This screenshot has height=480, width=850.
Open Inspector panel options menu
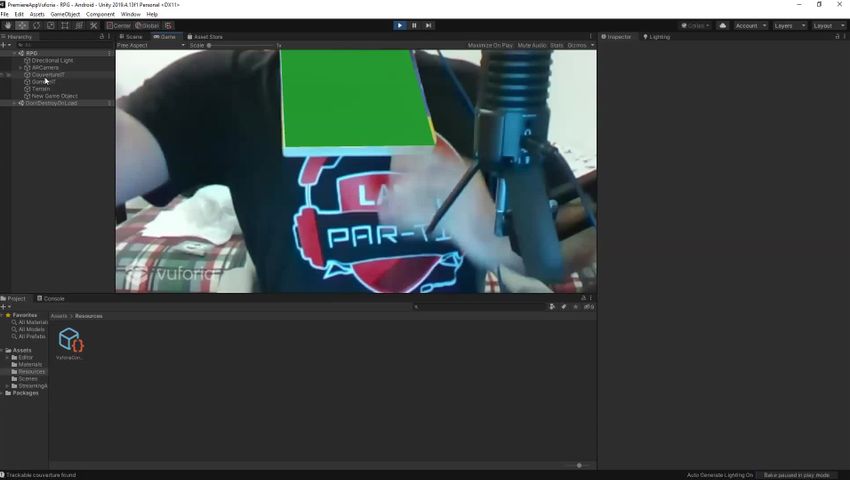(x=845, y=36)
